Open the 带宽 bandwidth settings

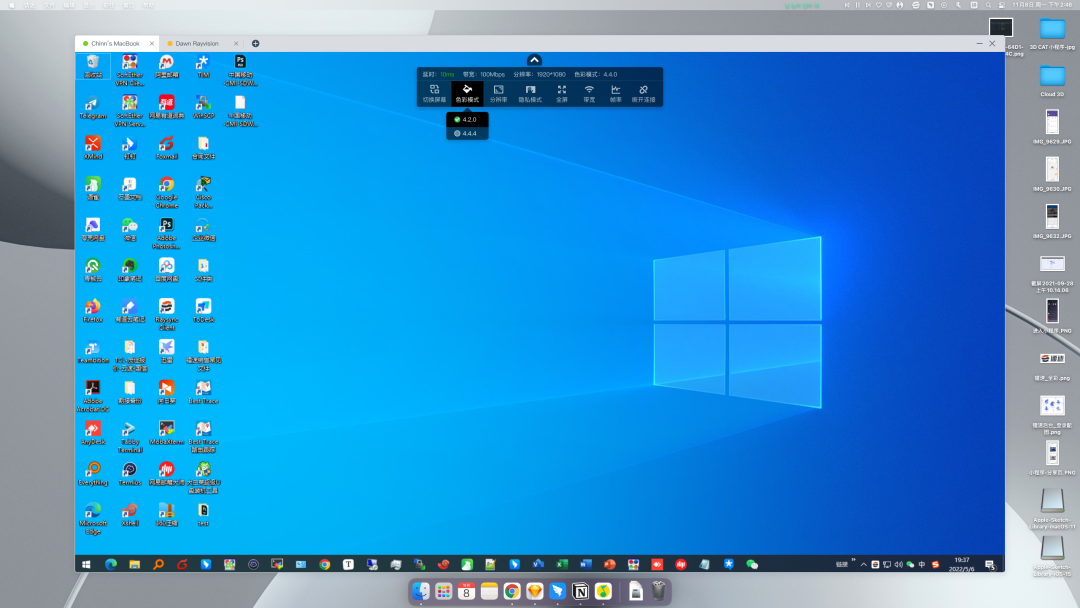click(589, 94)
